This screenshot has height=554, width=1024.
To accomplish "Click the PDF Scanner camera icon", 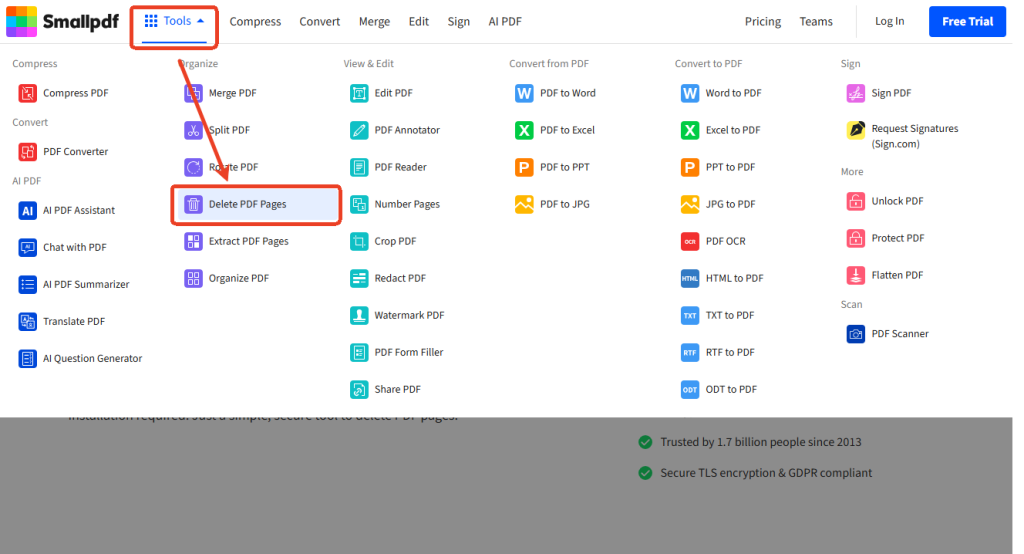I will [x=856, y=334].
